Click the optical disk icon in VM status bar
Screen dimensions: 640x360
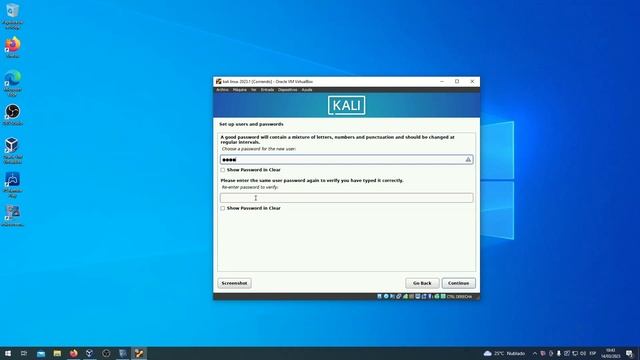[386, 296]
